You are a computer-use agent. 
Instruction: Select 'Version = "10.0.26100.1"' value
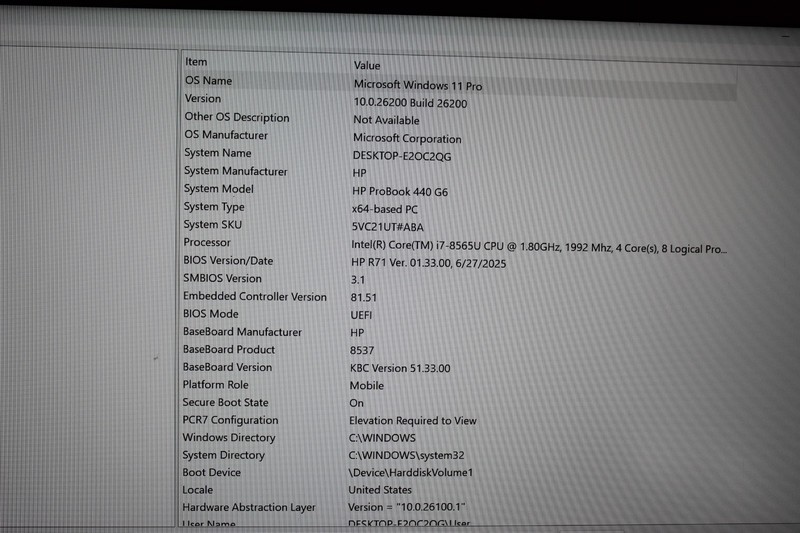click(x=406, y=507)
